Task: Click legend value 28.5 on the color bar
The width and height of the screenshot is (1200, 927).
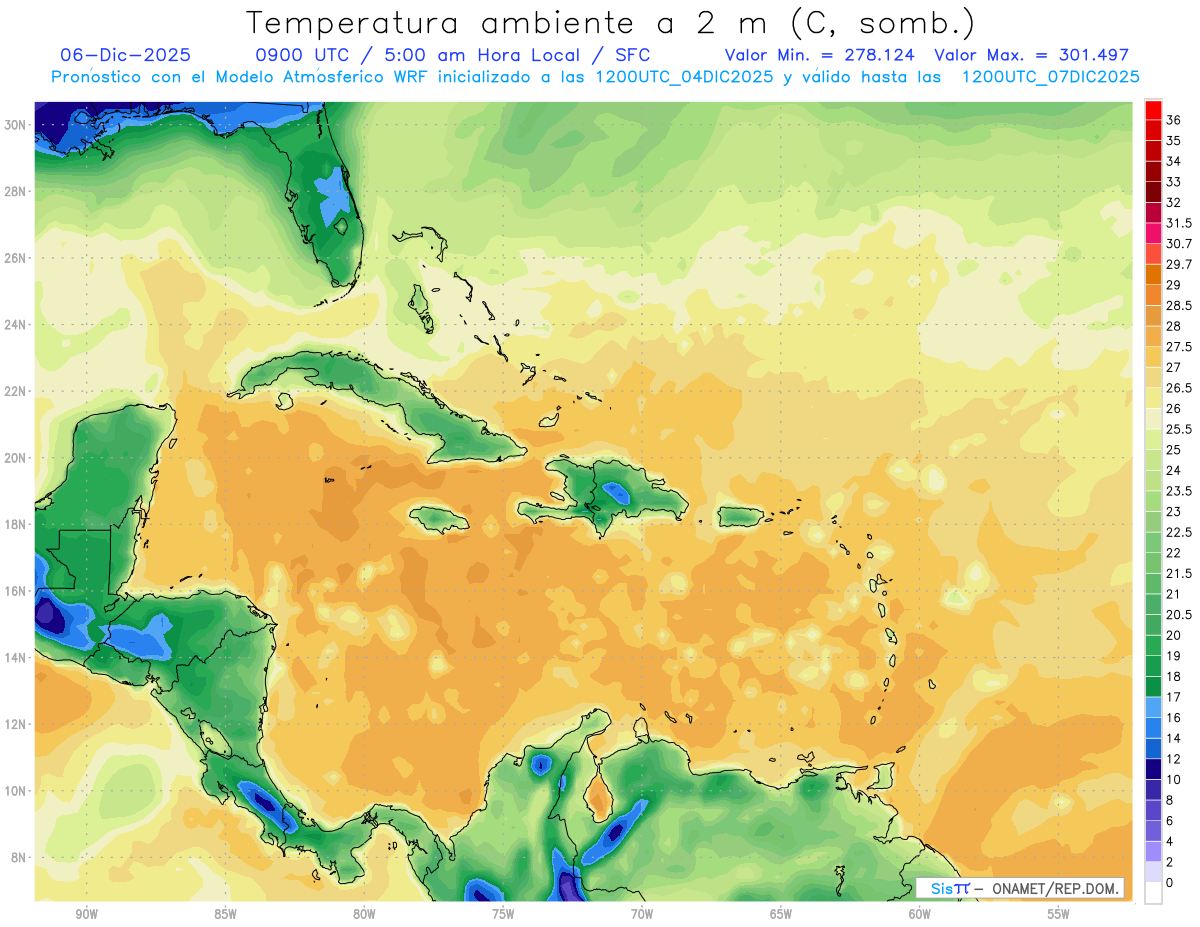Action: click(1180, 305)
